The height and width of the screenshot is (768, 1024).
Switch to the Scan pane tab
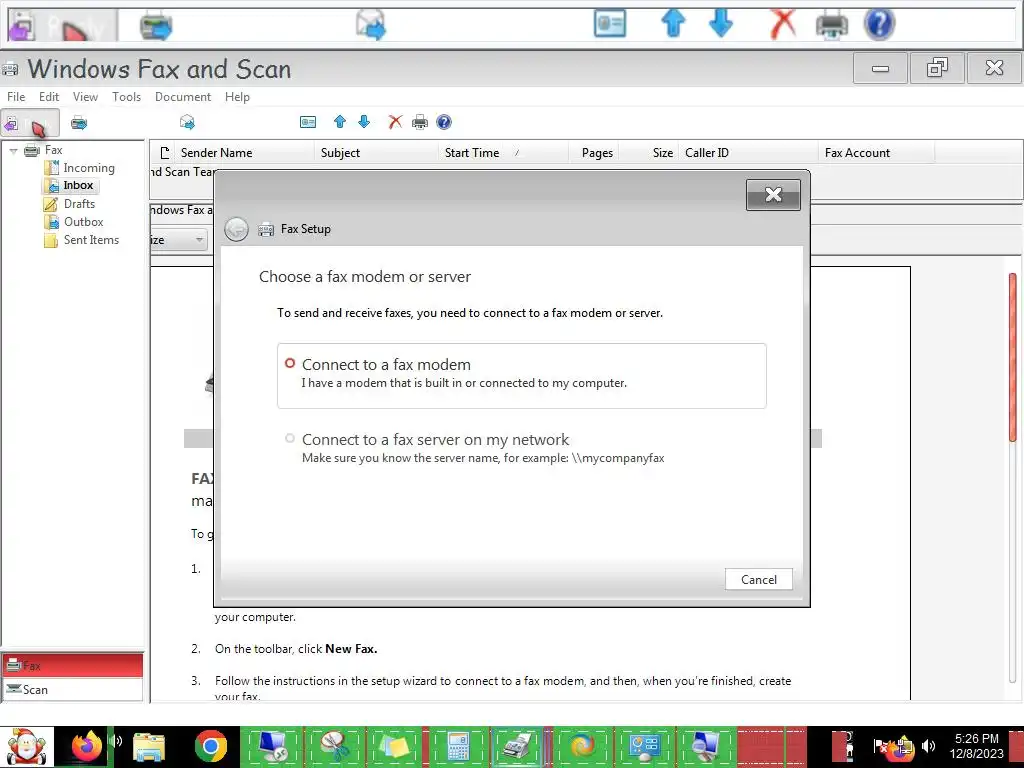click(x=72, y=690)
